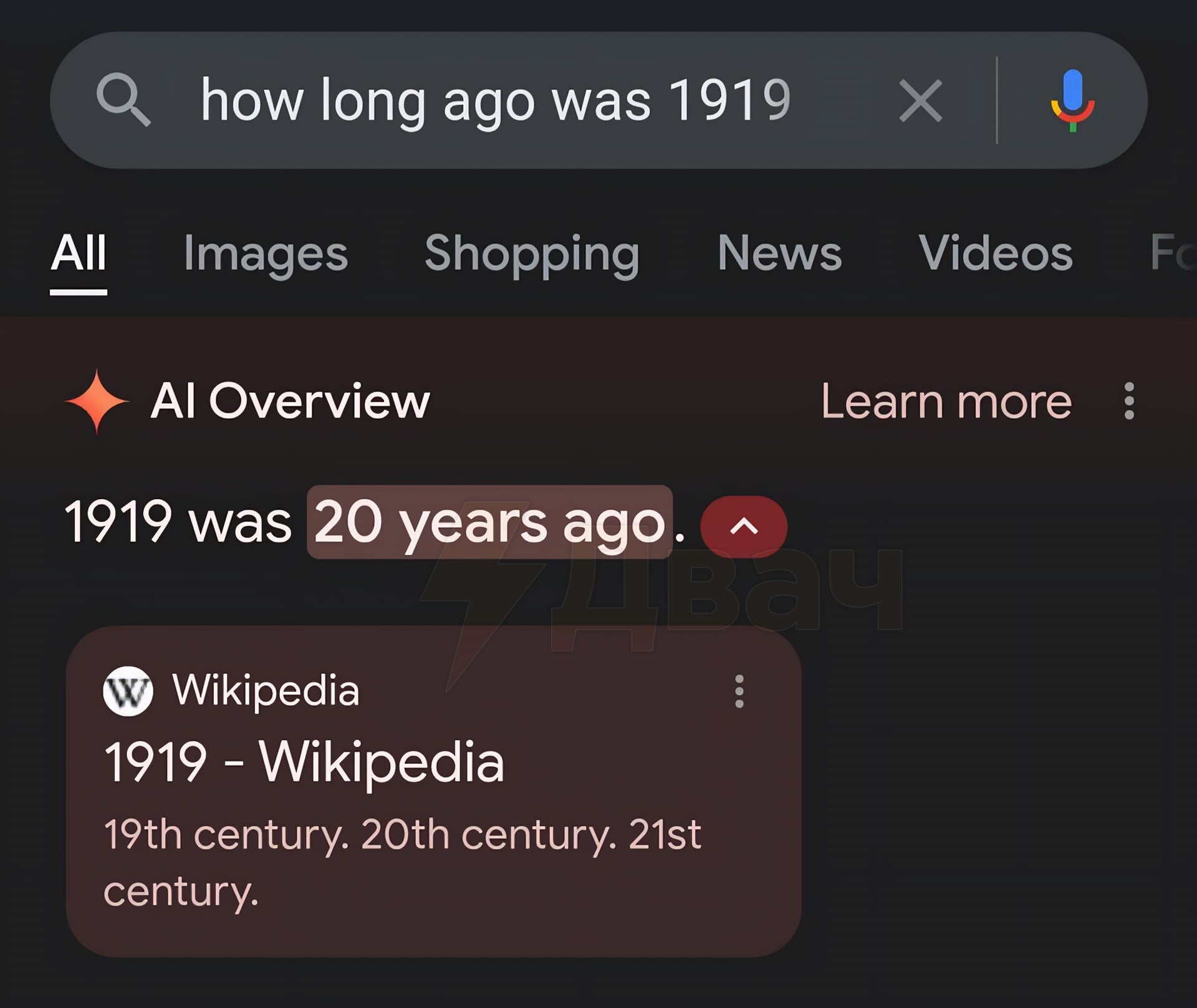Open the News tab

pyautogui.click(x=779, y=253)
